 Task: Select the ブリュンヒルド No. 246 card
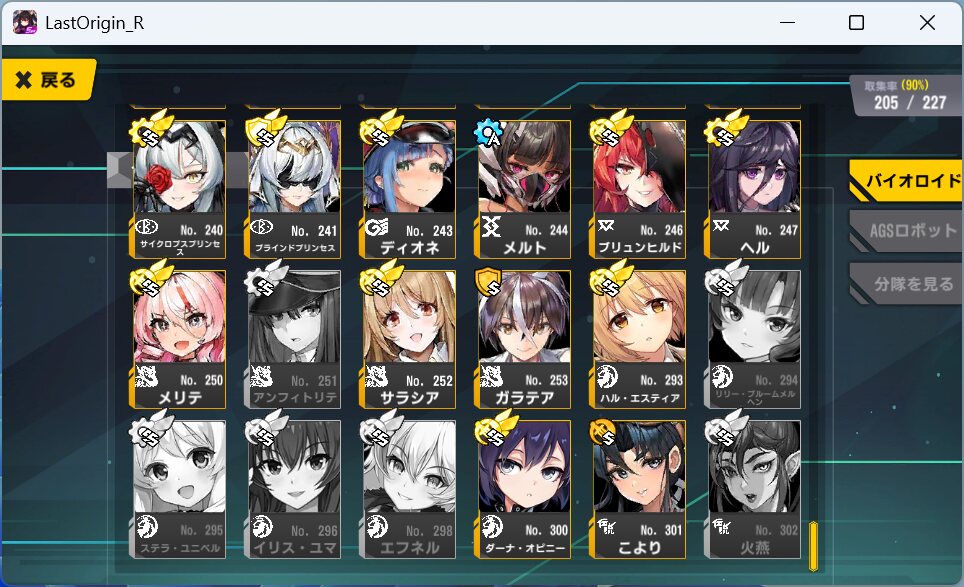(x=639, y=189)
